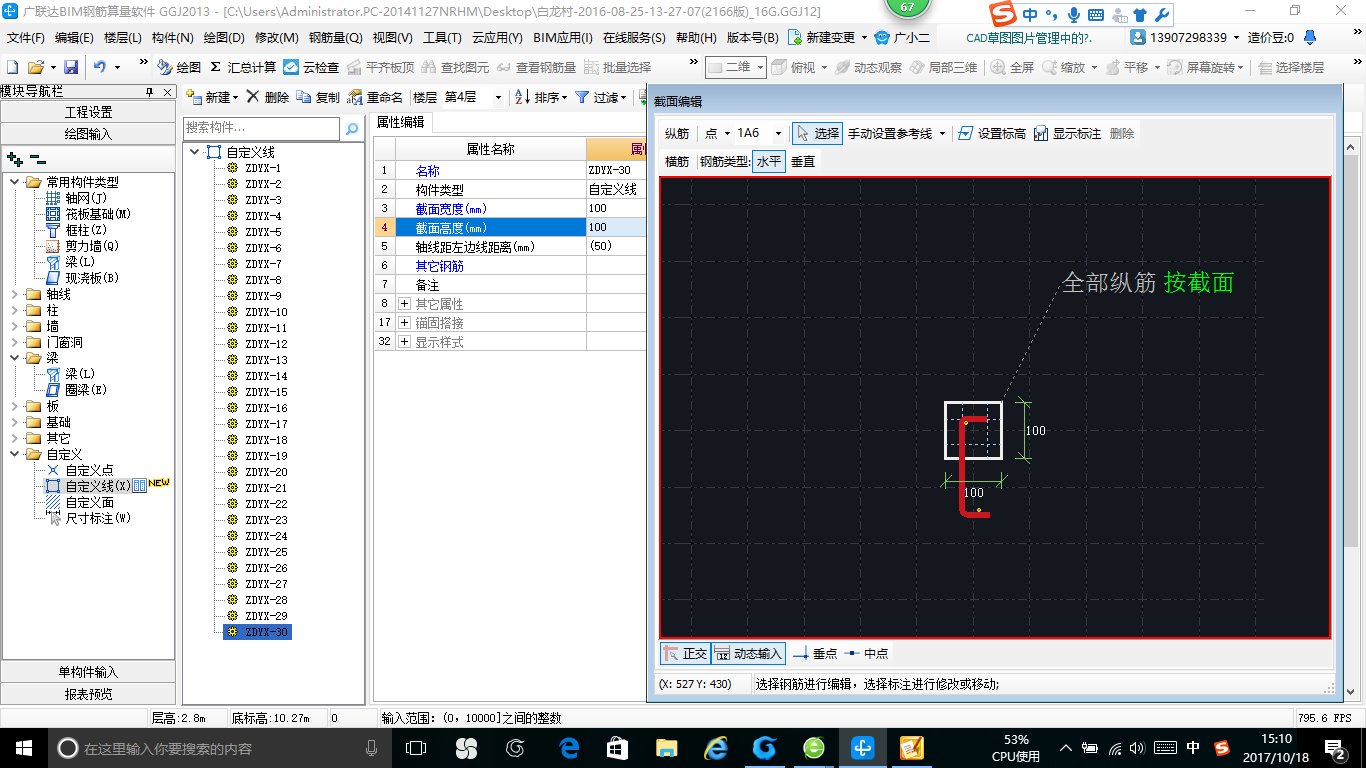
Task: Click 查看钢筋量 view rebar quantity
Action: pyautogui.click(x=536, y=67)
